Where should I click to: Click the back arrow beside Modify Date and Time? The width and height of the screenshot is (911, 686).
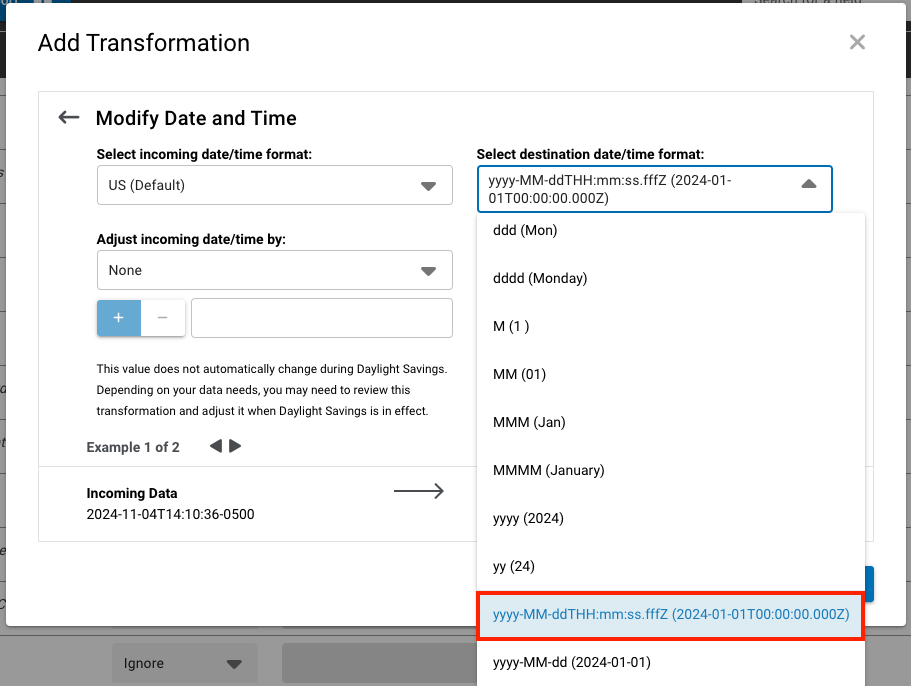67,117
